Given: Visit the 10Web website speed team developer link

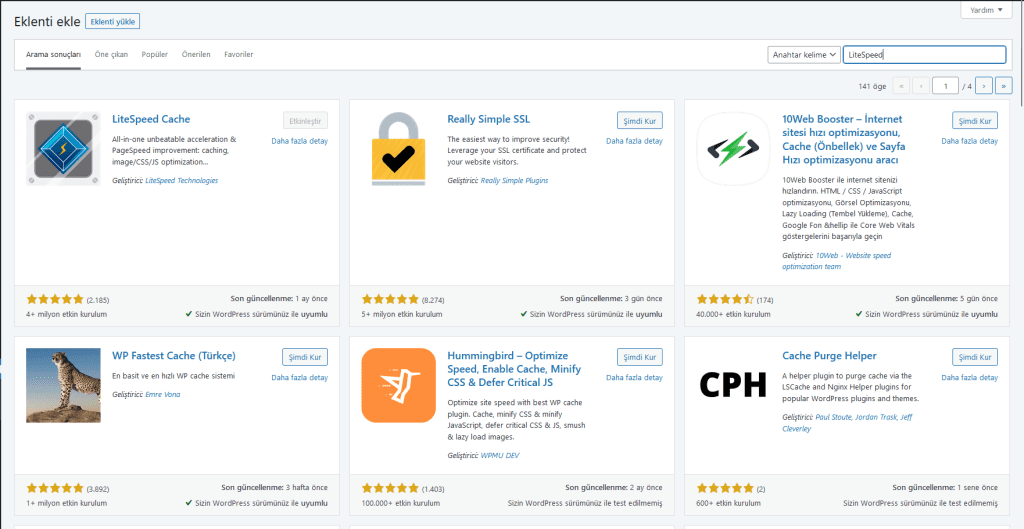Looking at the screenshot, I should tap(837, 261).
